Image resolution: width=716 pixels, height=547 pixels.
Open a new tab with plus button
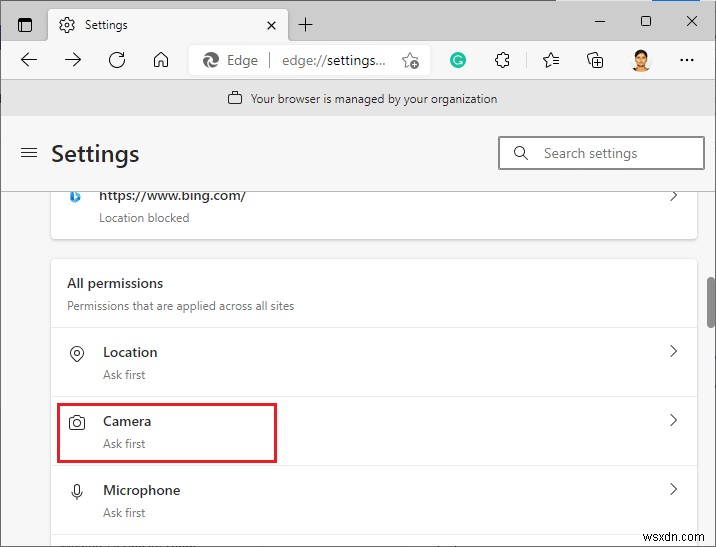click(306, 24)
